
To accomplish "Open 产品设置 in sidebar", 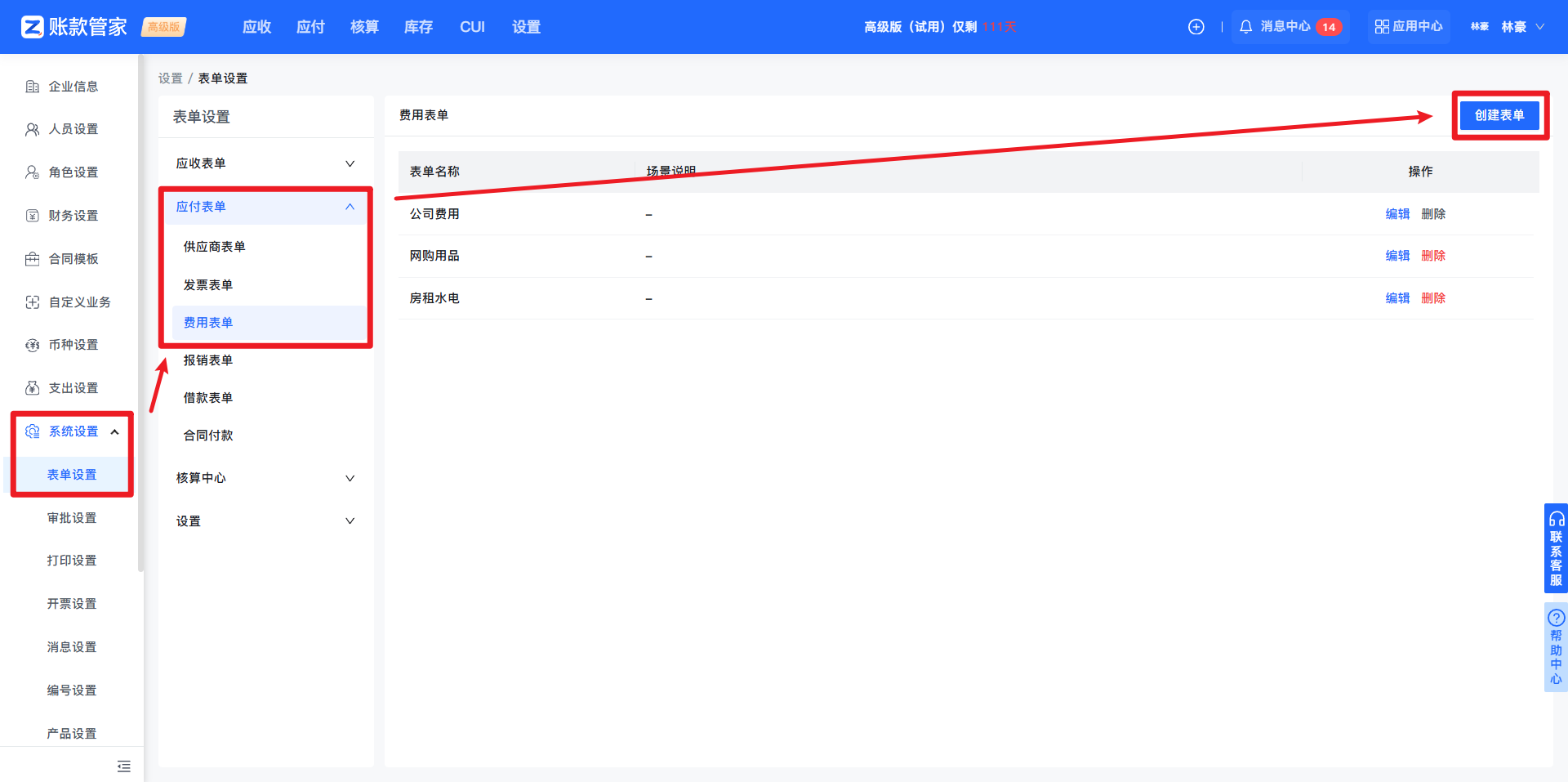I will (72, 734).
